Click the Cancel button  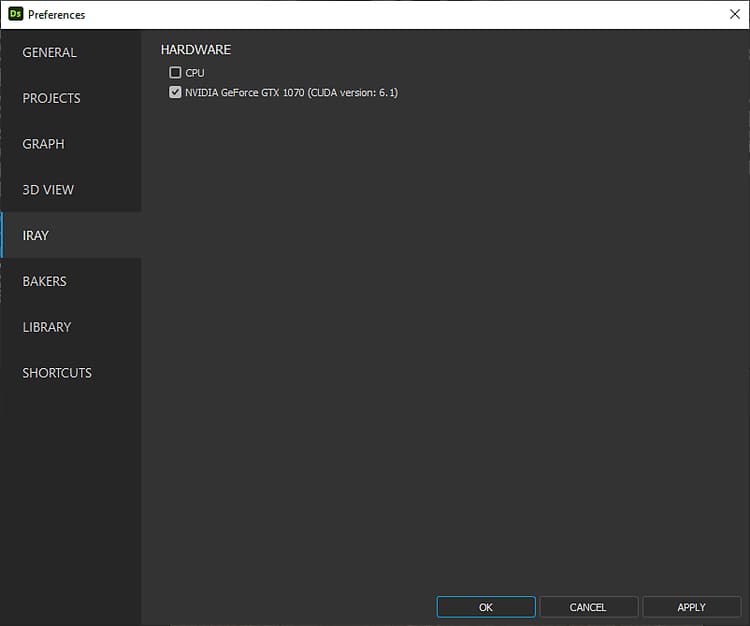(588, 607)
